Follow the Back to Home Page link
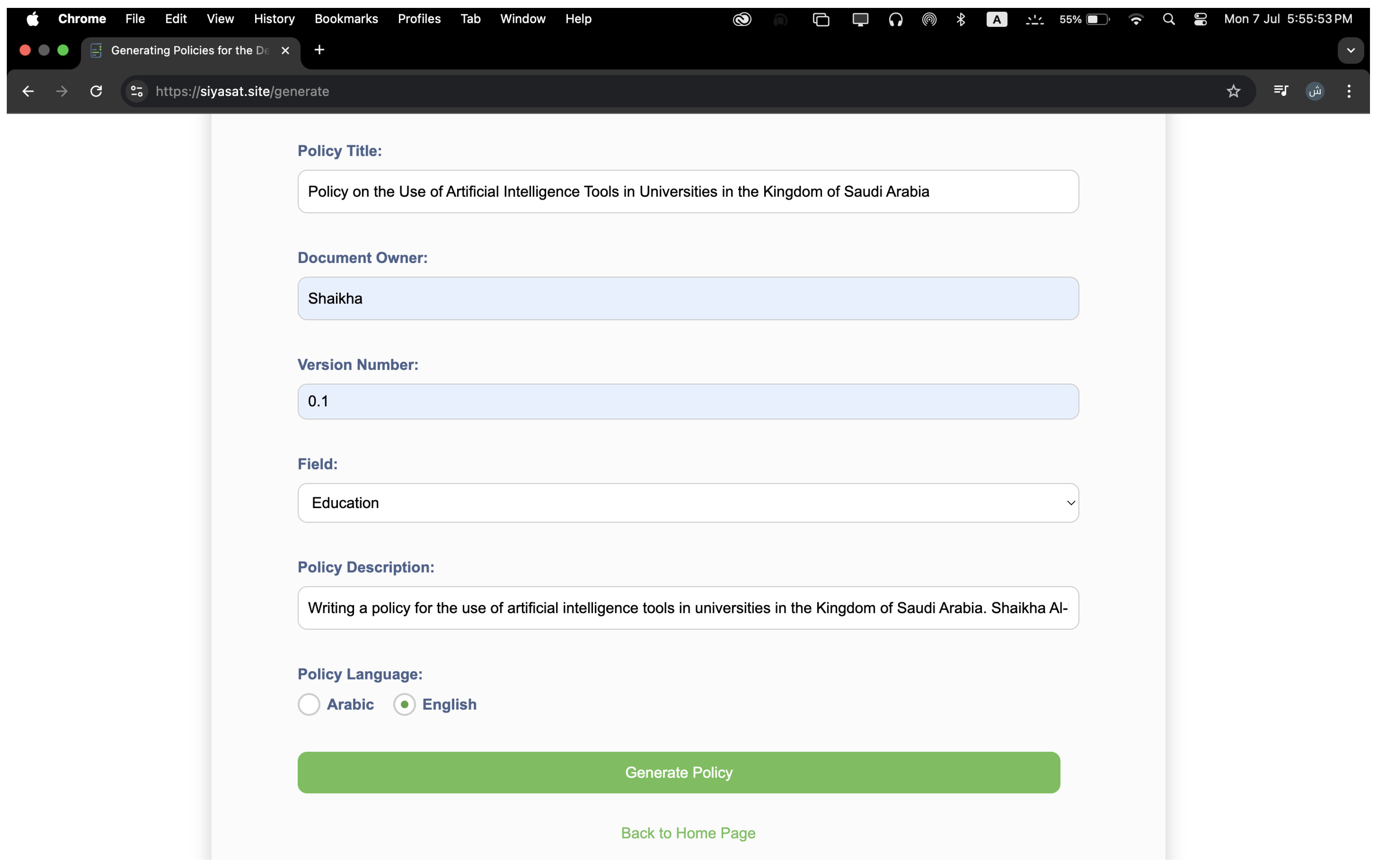1376x868 pixels. pos(688,833)
